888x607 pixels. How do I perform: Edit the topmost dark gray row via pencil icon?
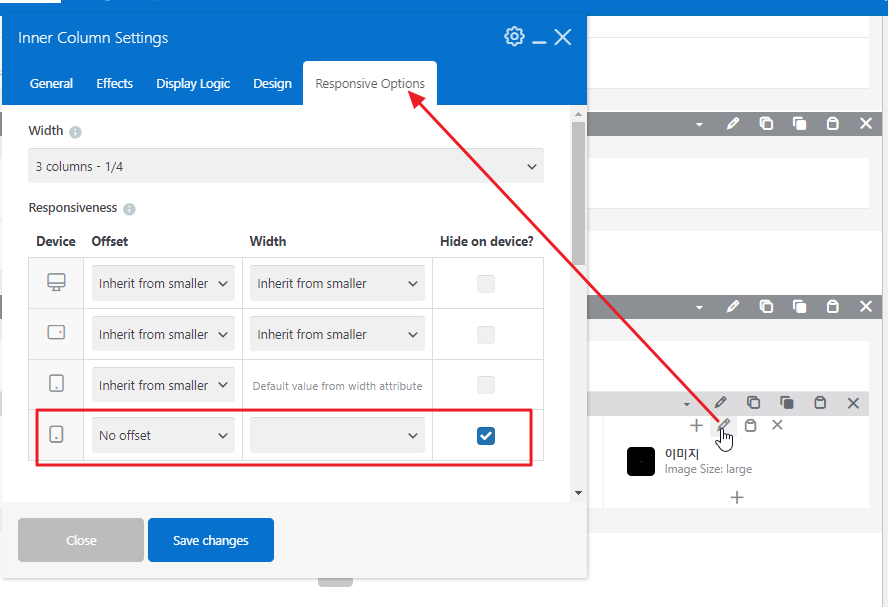(x=733, y=123)
